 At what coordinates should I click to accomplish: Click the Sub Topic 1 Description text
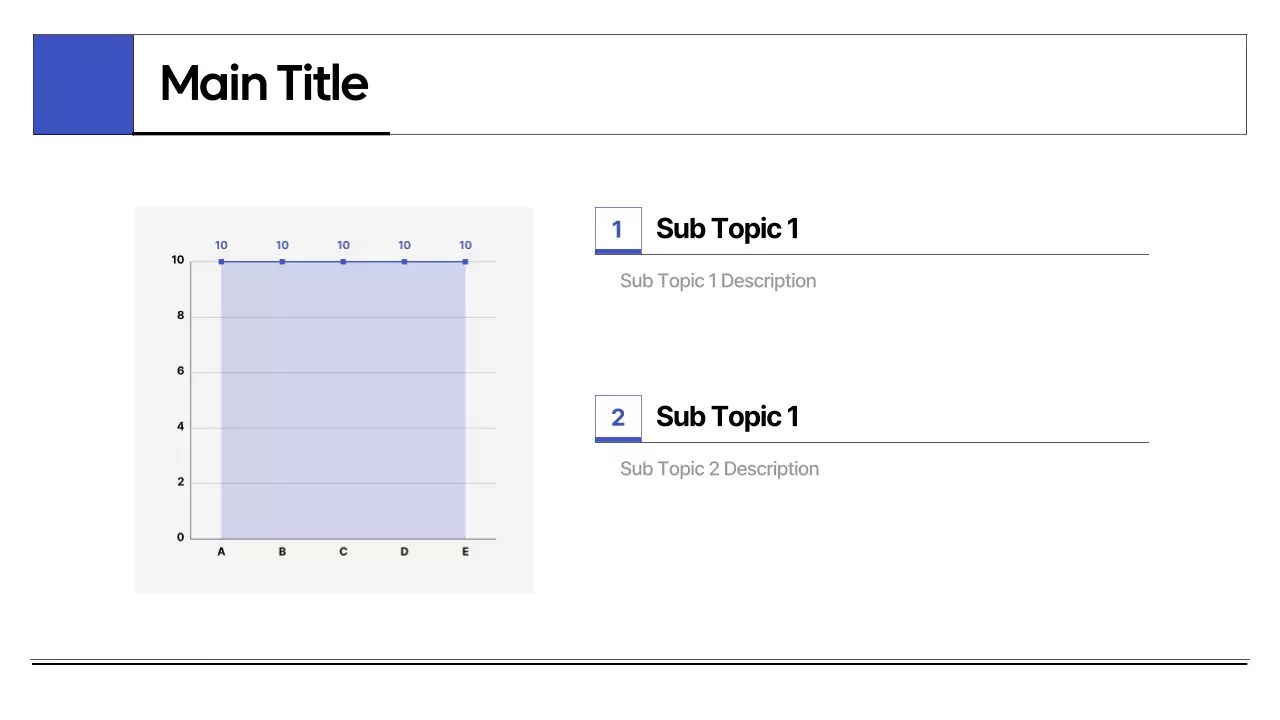(x=717, y=281)
